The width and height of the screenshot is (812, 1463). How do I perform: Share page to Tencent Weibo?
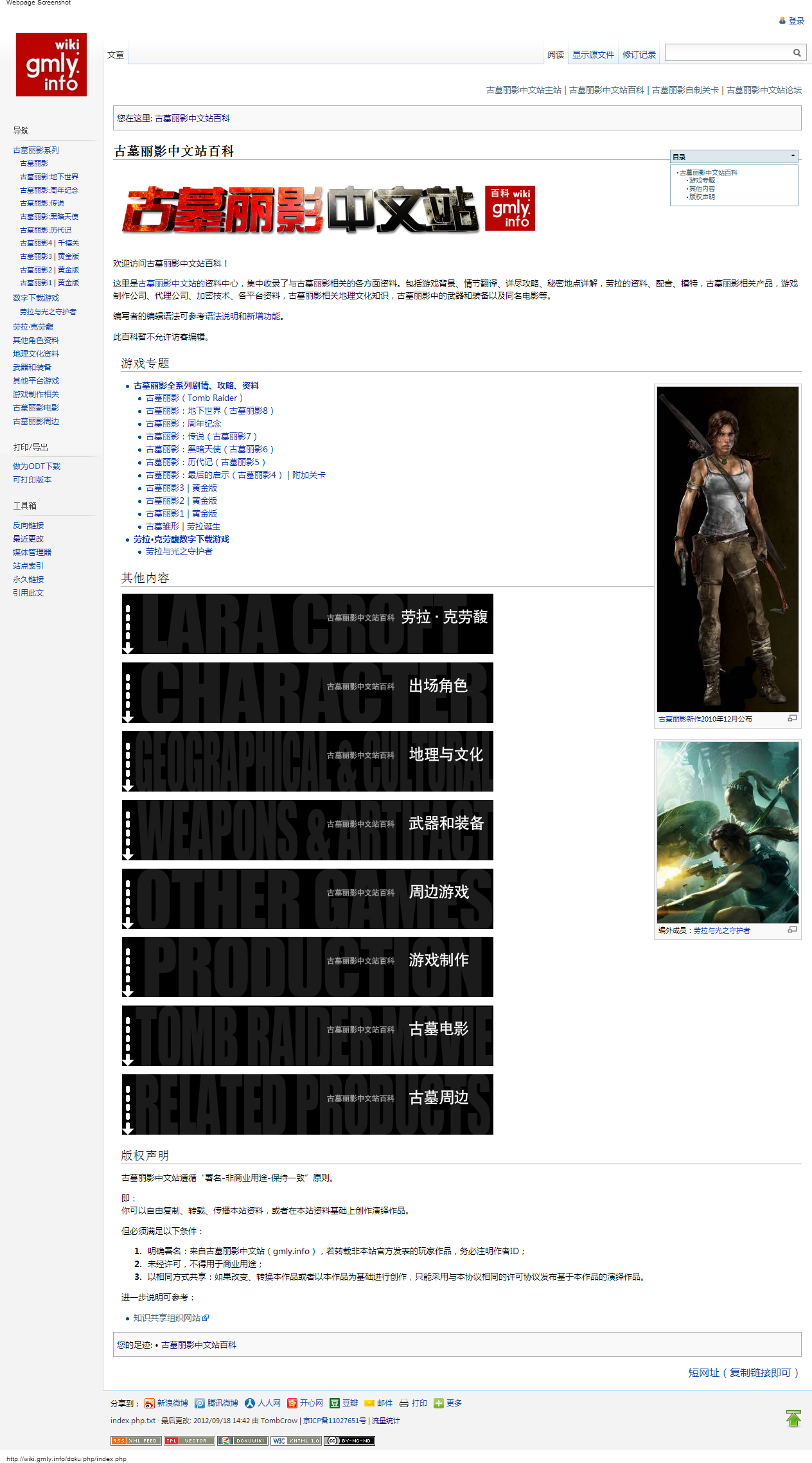(216, 1403)
